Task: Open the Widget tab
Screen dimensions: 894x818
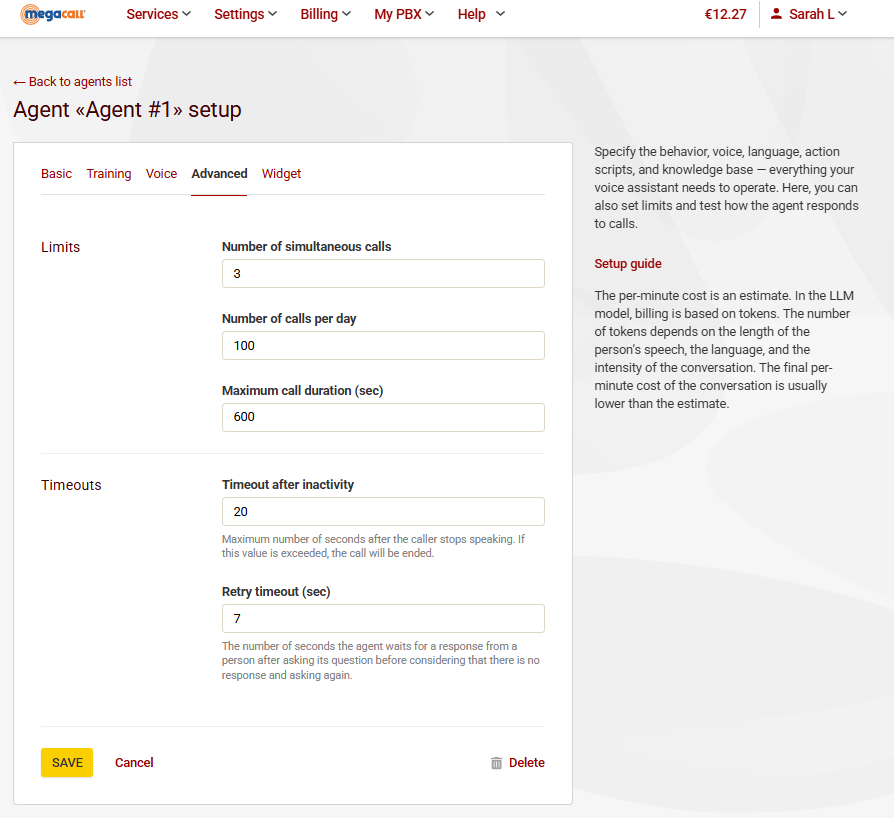Action: click(x=281, y=174)
